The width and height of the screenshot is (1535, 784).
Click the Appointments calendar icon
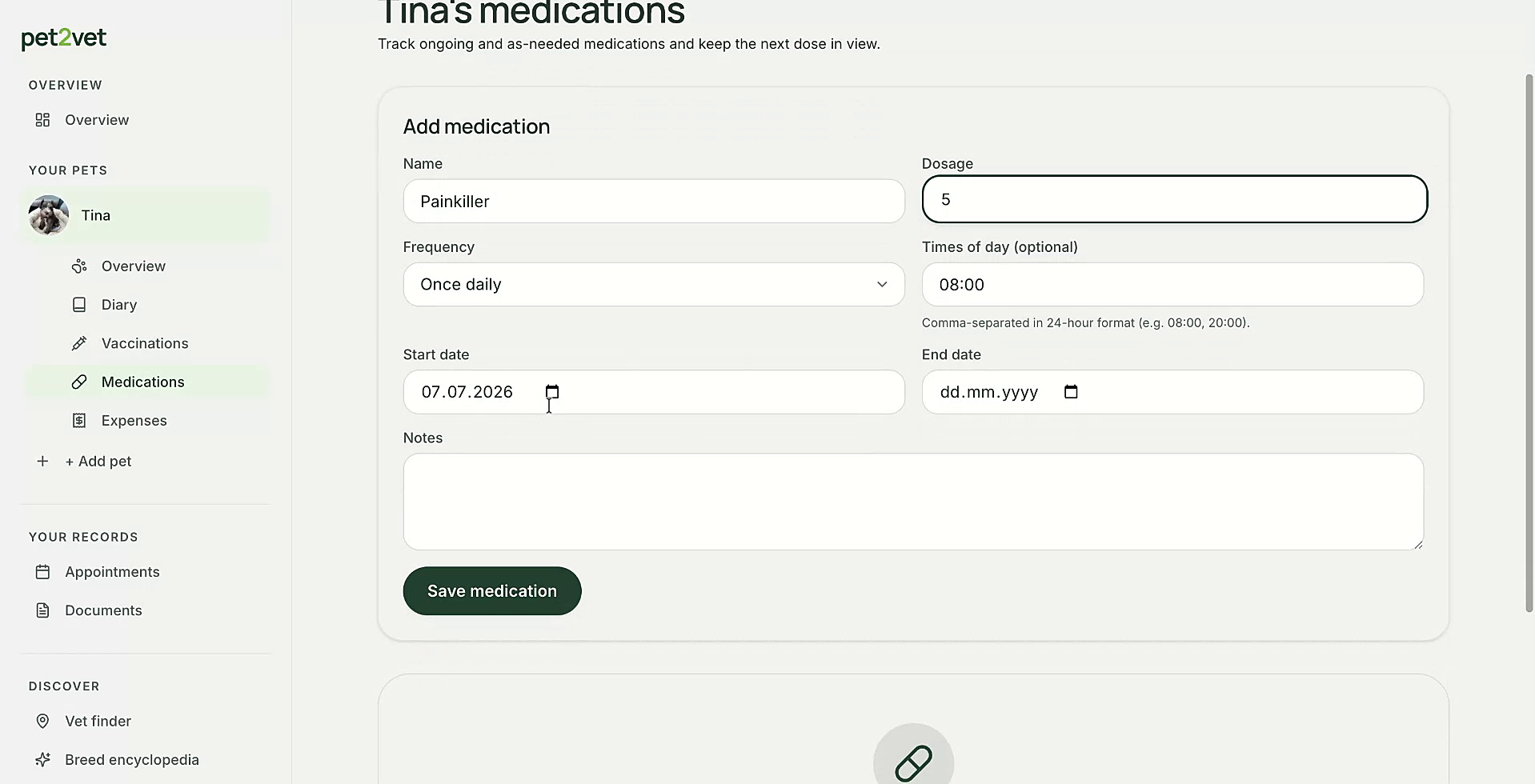(43, 572)
